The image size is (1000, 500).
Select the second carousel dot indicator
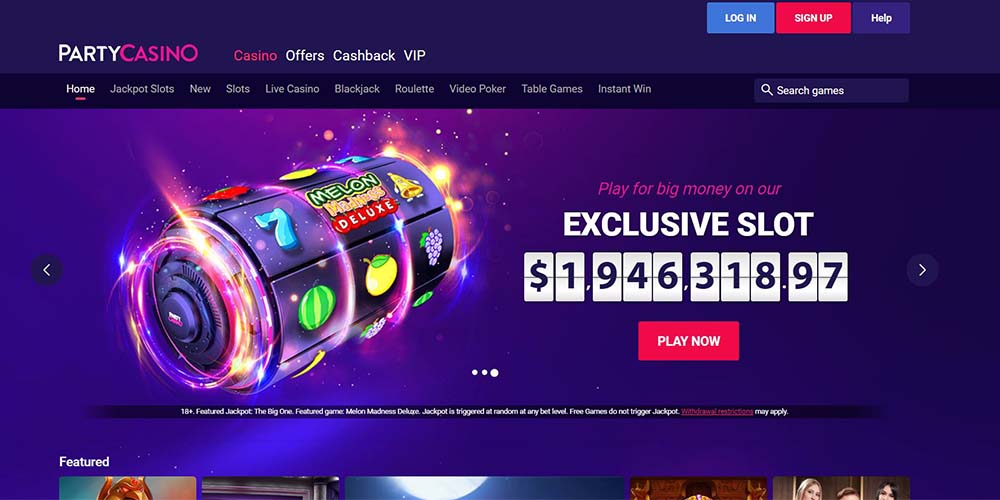pos(484,372)
